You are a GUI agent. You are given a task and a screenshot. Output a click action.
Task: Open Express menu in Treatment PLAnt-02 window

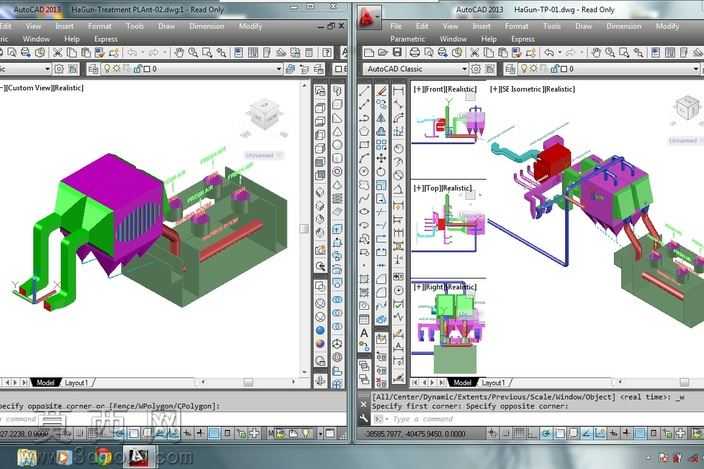[x=106, y=39]
